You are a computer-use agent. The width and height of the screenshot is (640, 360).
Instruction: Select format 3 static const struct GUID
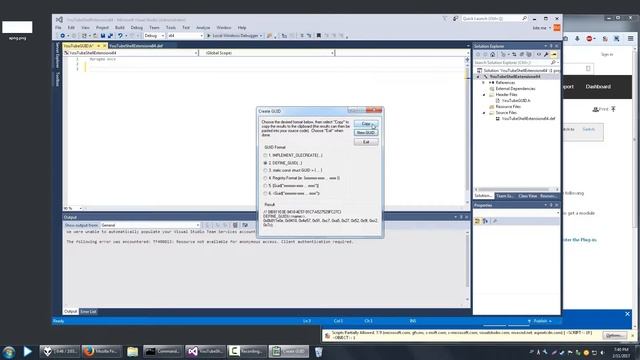[x=265, y=170]
